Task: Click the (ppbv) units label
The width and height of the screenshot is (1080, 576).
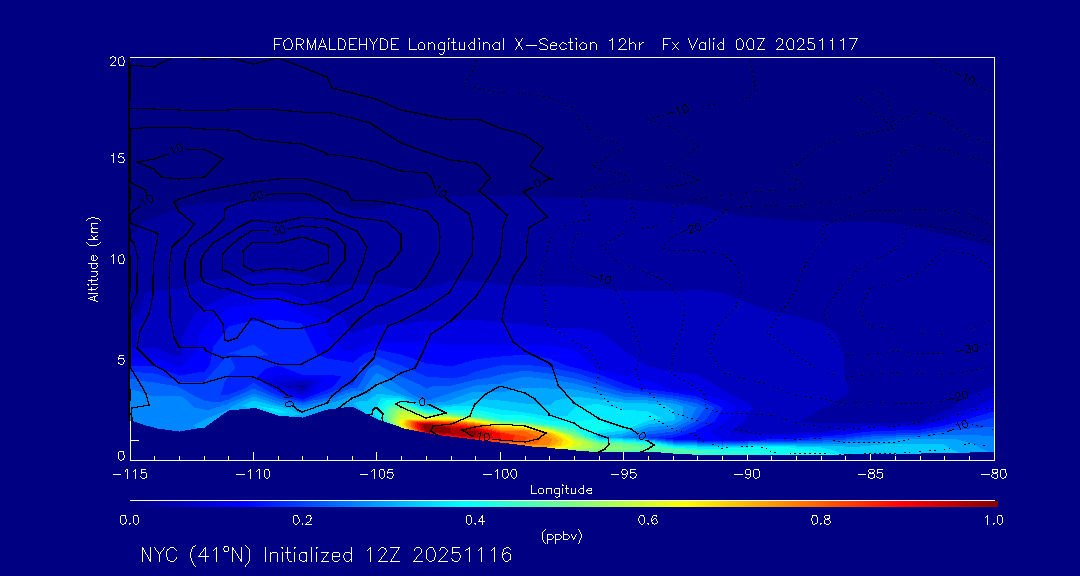Action: [561, 537]
